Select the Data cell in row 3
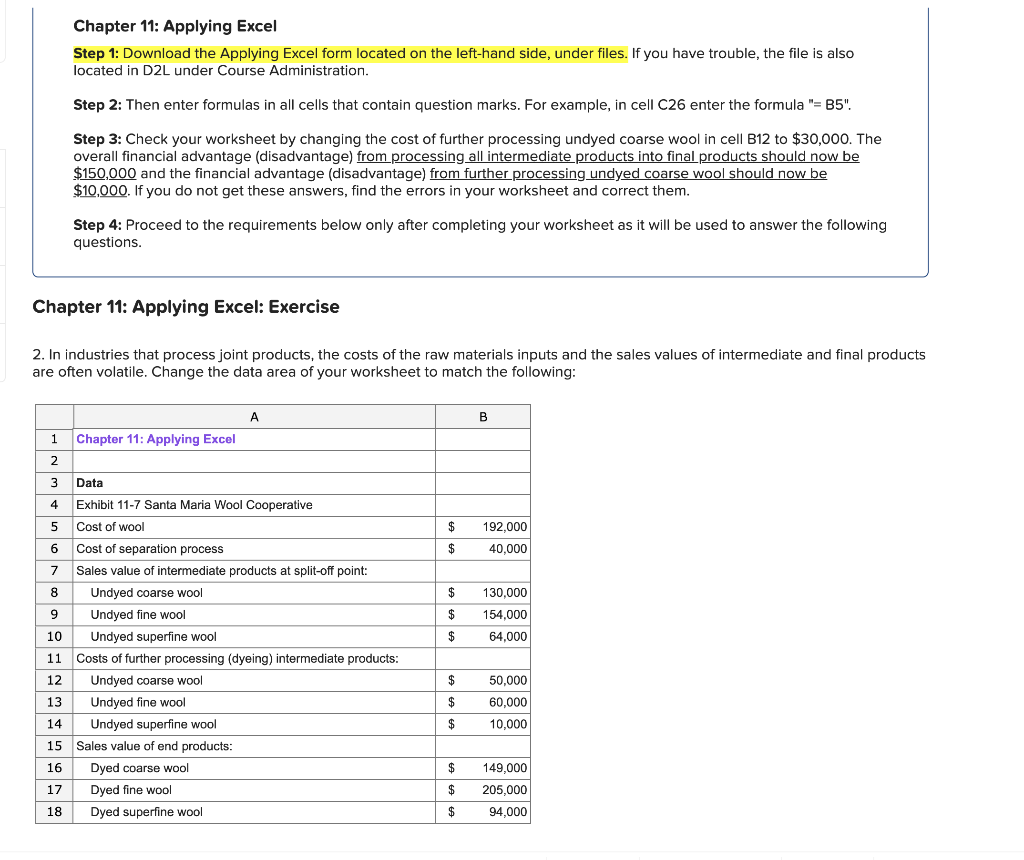1024x860 pixels. [88, 482]
